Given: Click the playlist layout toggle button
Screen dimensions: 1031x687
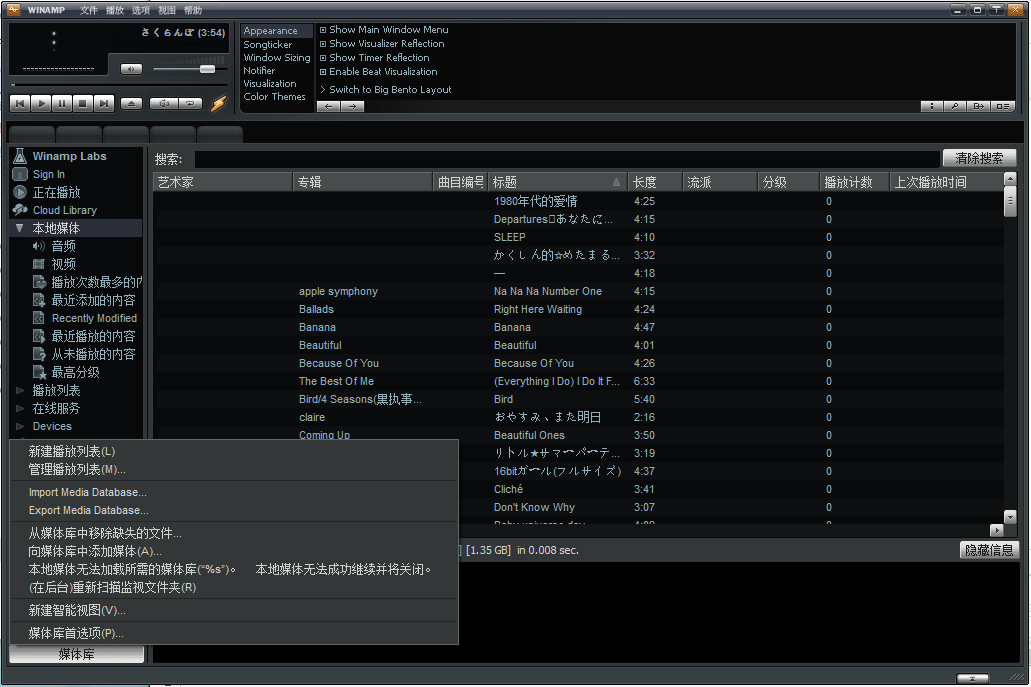Looking at the screenshot, I should pyautogui.click(x=1003, y=107).
